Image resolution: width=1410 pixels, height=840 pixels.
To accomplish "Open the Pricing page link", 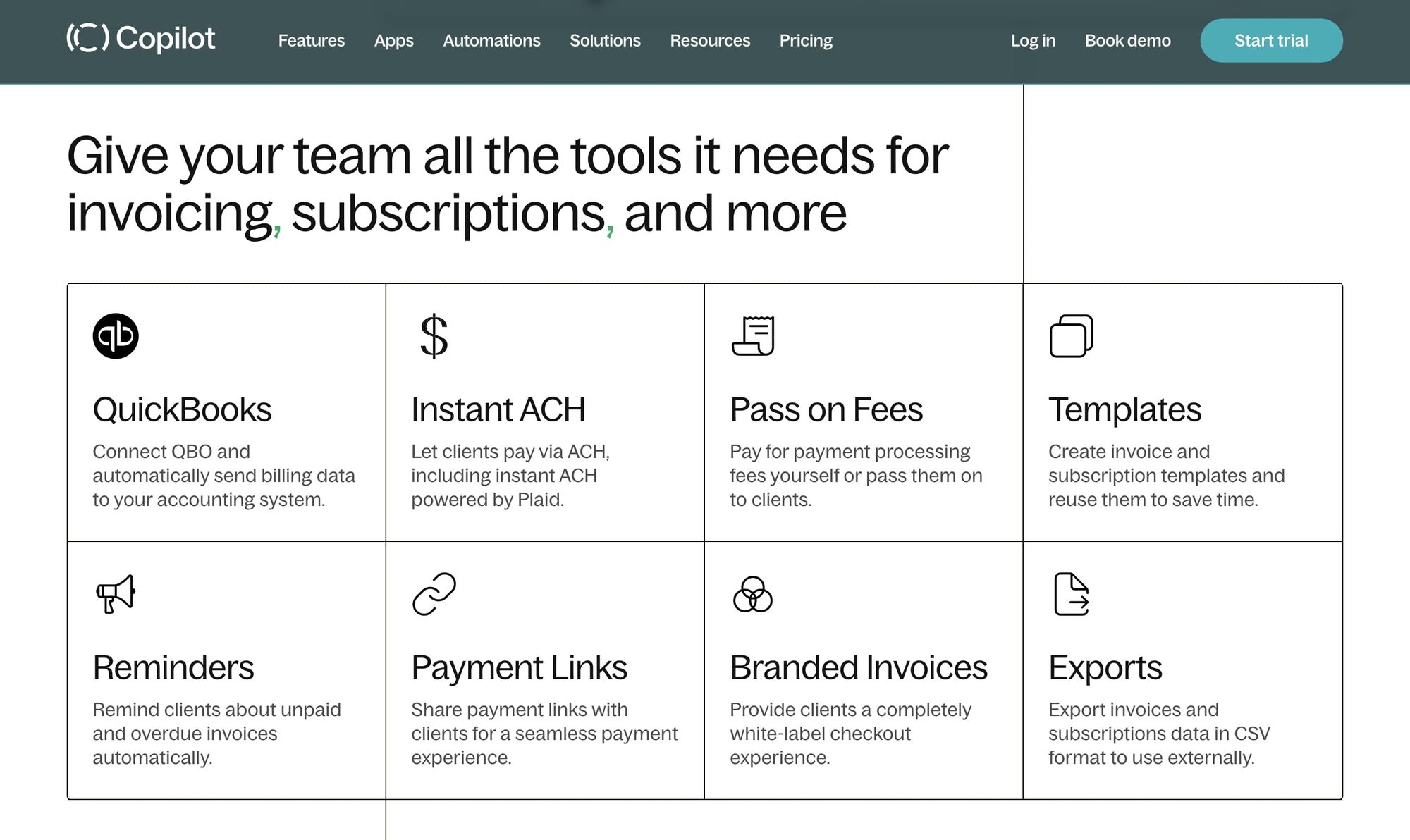I will (806, 41).
